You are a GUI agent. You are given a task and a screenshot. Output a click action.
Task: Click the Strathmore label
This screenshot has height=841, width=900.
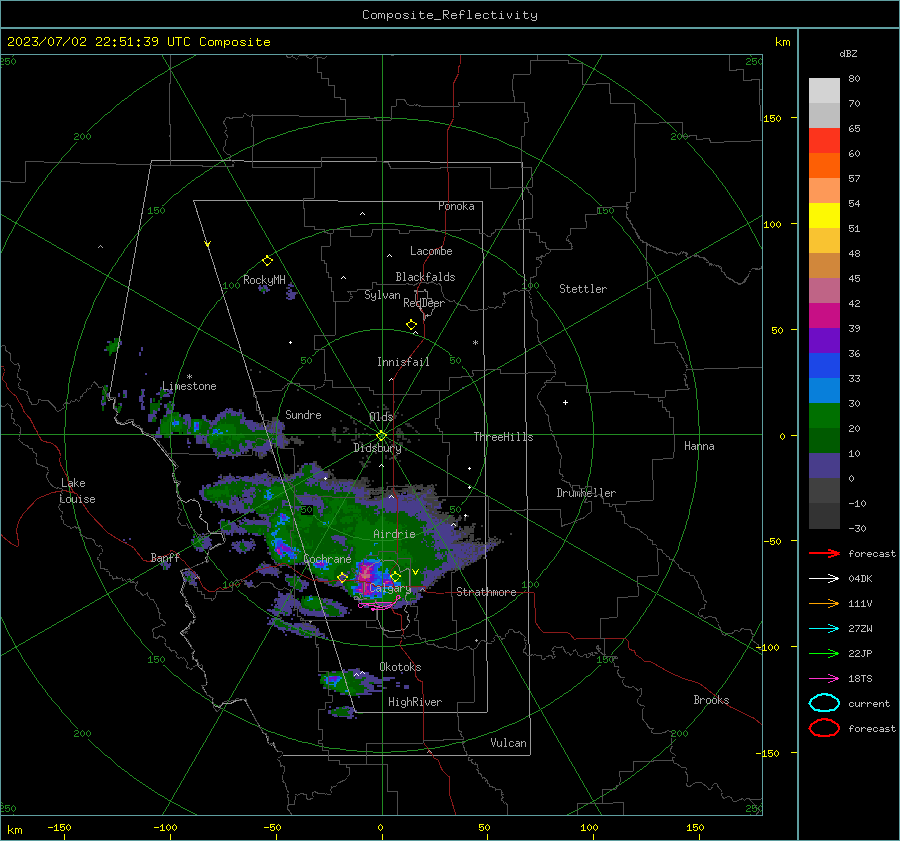pyautogui.click(x=486, y=592)
